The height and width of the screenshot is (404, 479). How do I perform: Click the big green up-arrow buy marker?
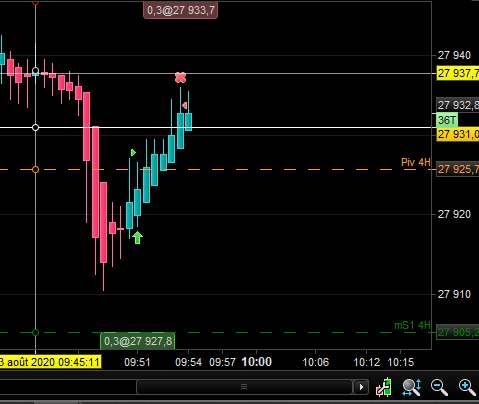click(x=137, y=237)
